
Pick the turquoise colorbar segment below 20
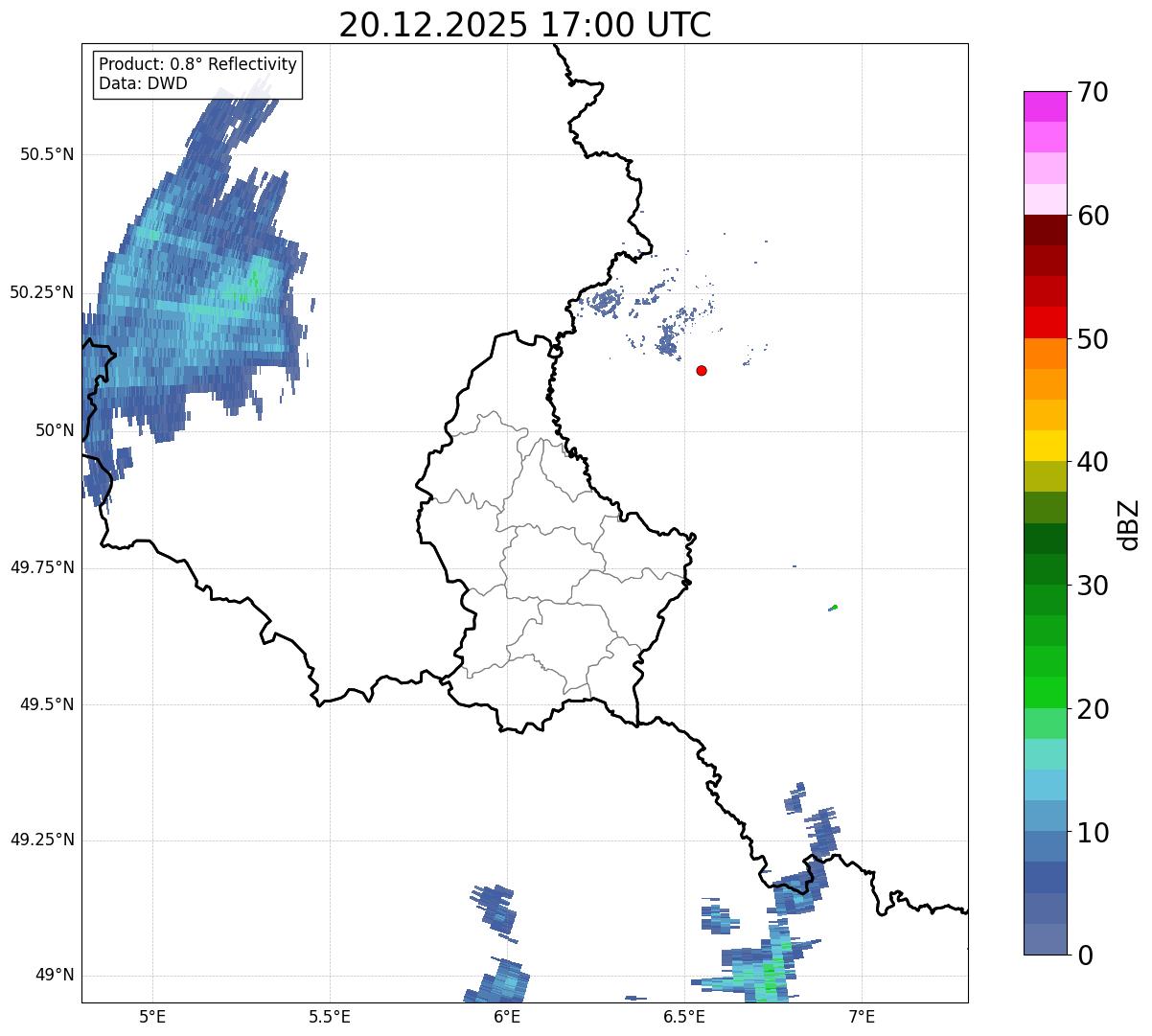coord(1045,754)
